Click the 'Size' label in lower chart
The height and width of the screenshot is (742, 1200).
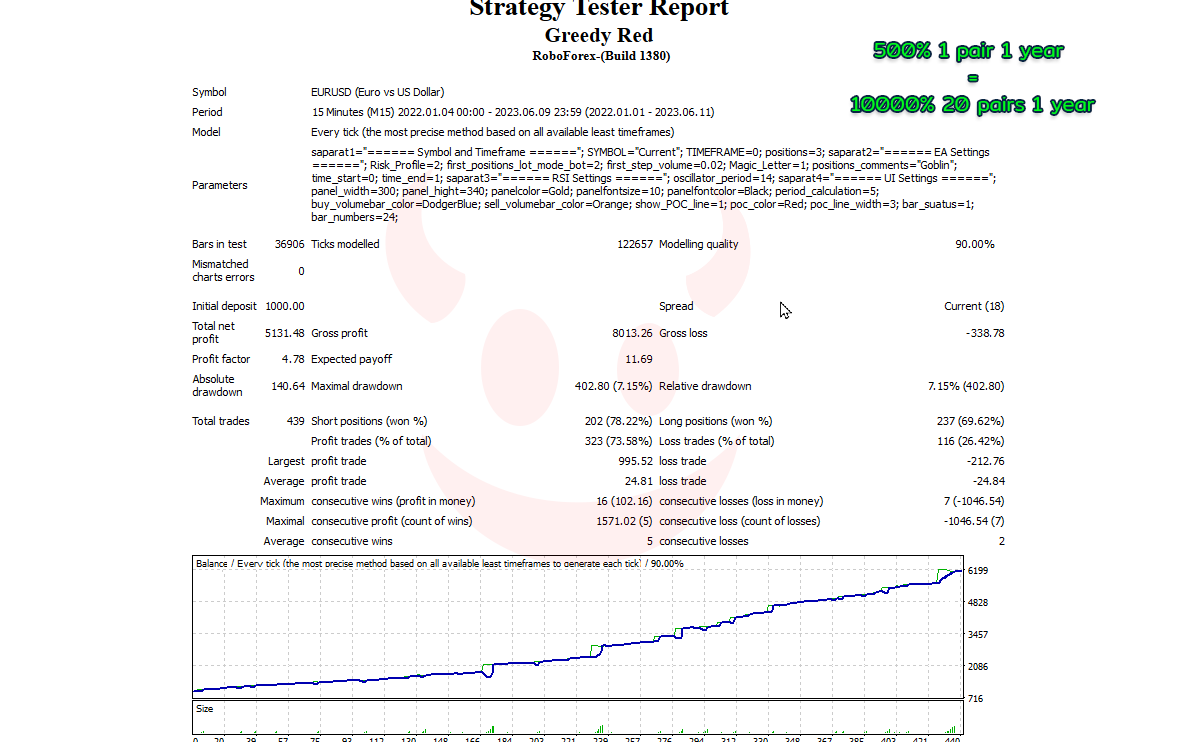point(204,709)
